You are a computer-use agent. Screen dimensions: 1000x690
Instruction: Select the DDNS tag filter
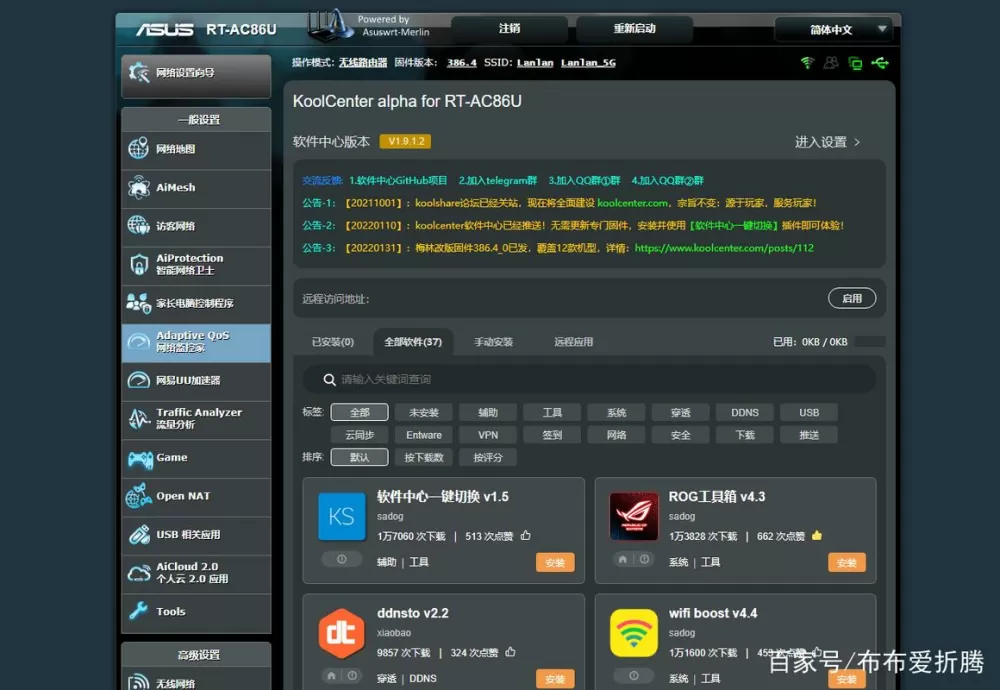click(x=745, y=413)
